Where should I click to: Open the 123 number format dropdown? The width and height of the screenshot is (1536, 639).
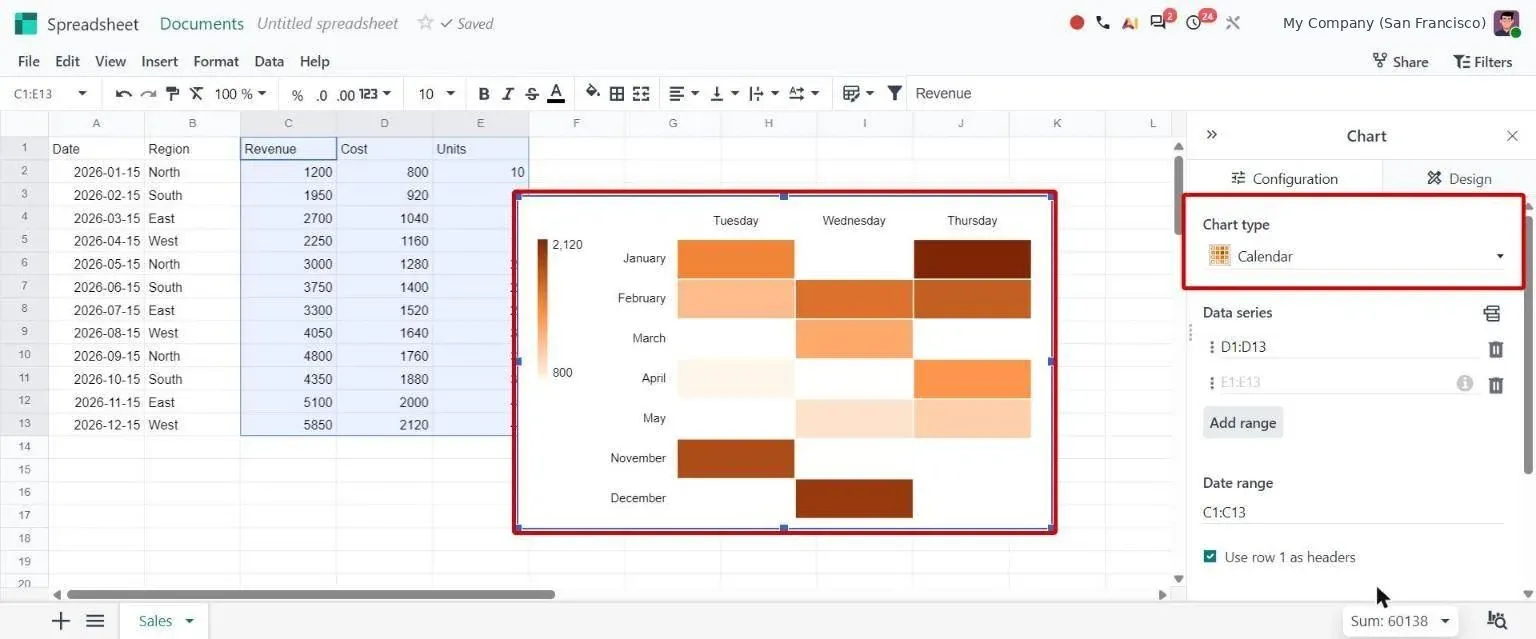pyautogui.click(x=375, y=94)
